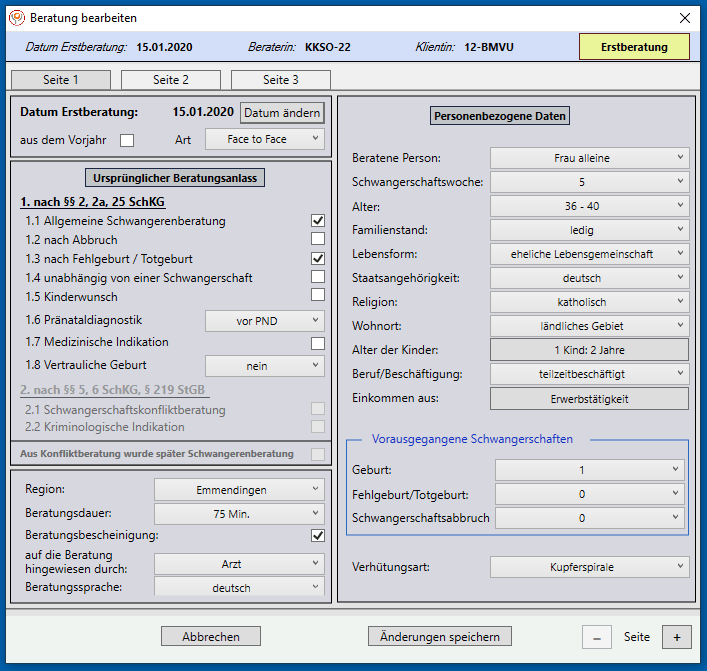This screenshot has height=671, width=707.
Task: Click the yellow Erstberatung button
Action: pos(634,47)
